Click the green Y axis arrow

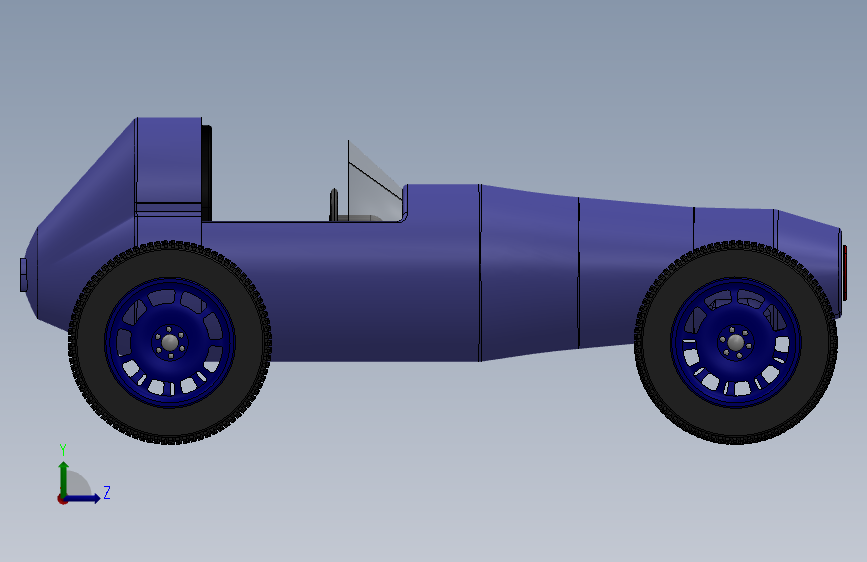click(x=64, y=479)
